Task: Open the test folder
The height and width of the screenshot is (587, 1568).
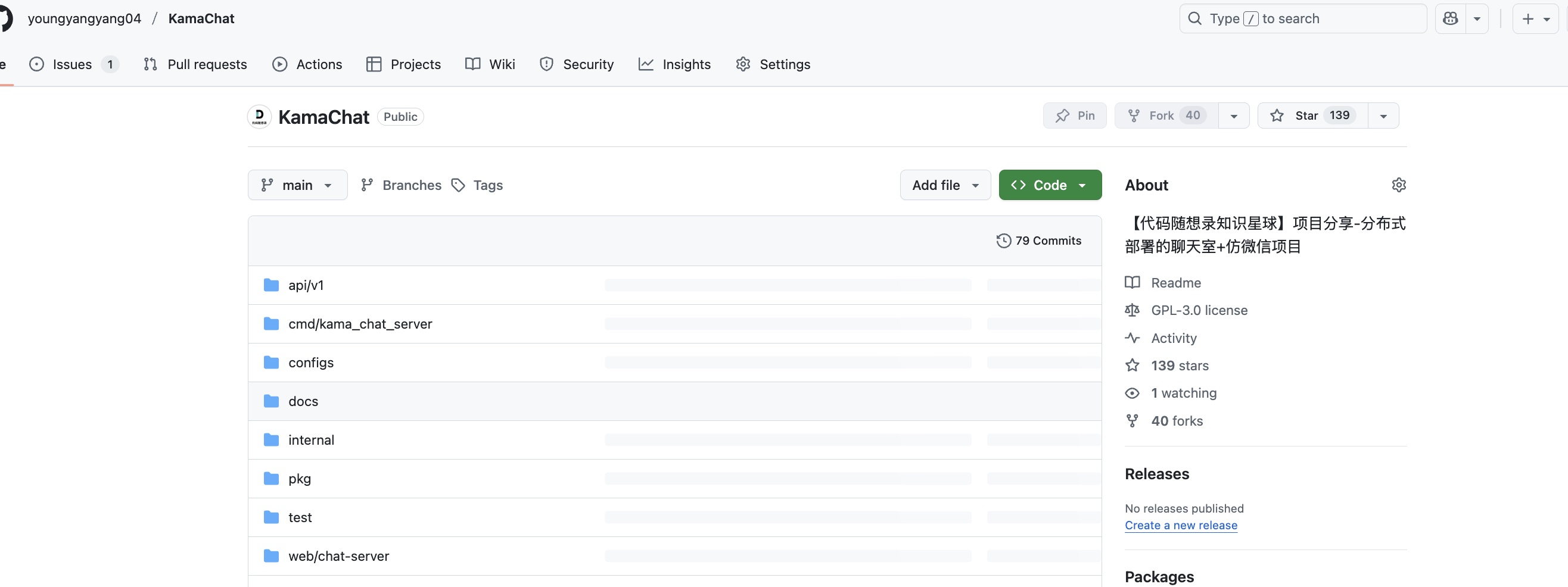Action: [300, 518]
